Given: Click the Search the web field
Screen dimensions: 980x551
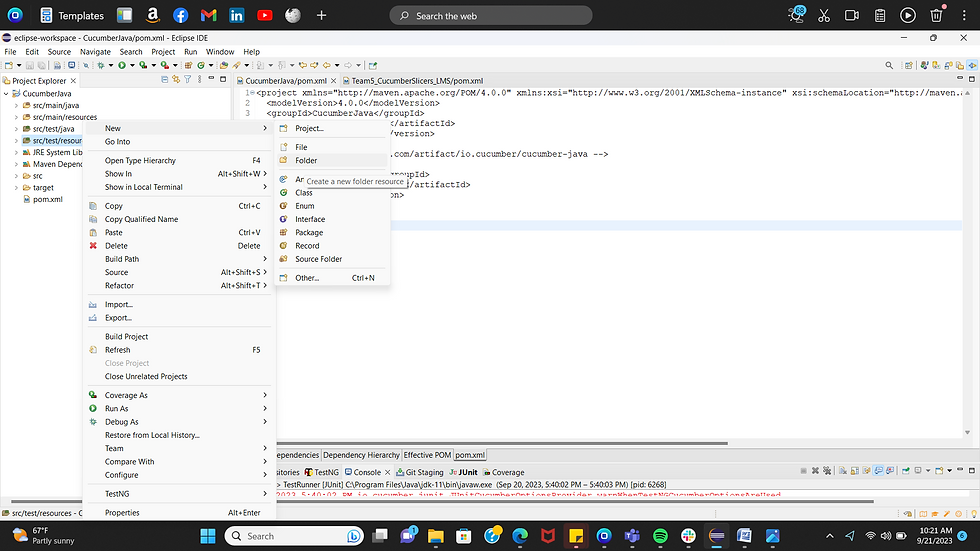Looking at the screenshot, I should point(491,16).
